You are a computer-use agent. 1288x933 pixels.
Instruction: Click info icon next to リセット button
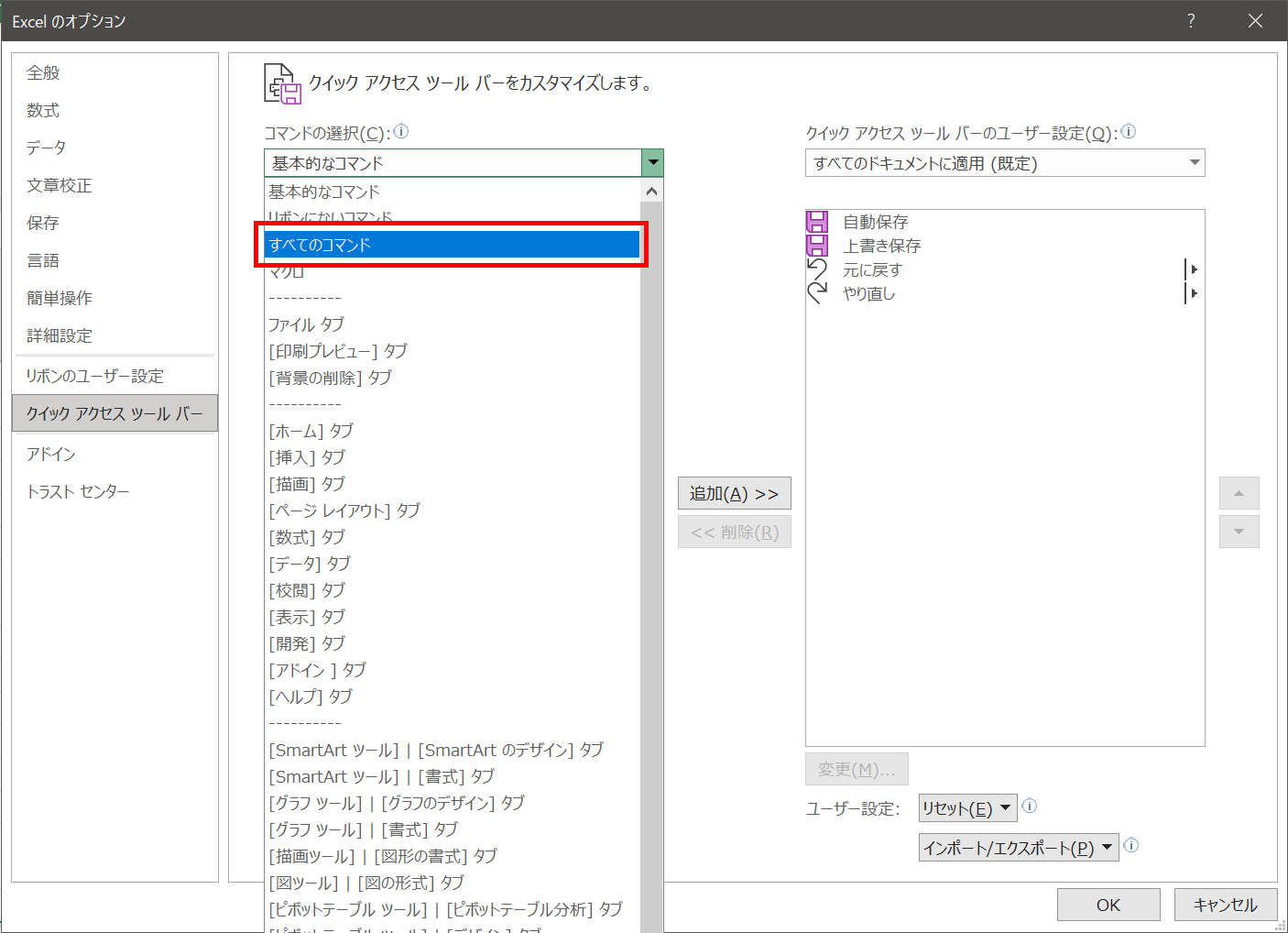tap(1030, 807)
